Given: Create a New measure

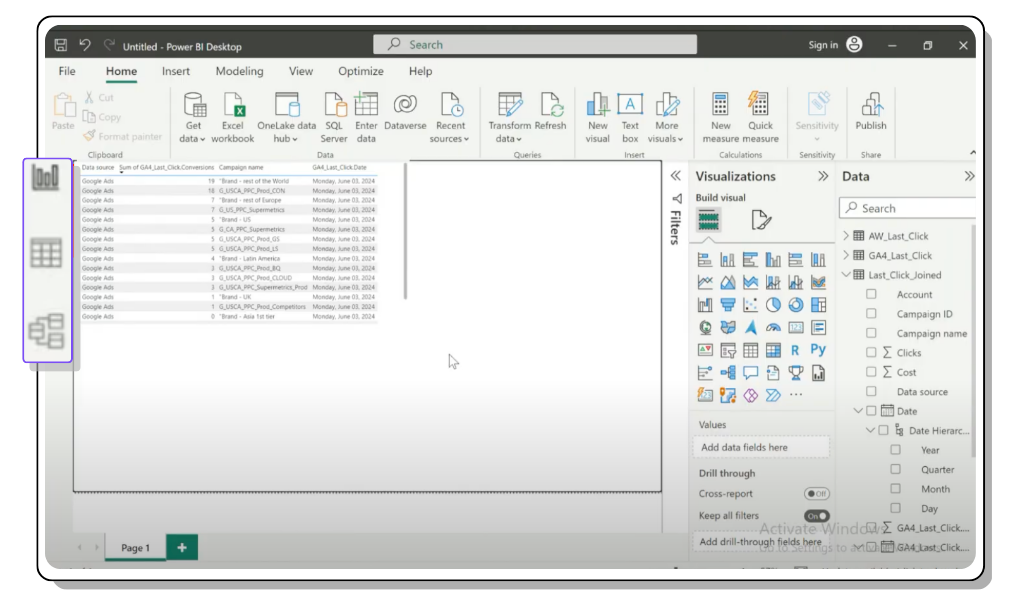Looking at the screenshot, I should pyautogui.click(x=720, y=105).
